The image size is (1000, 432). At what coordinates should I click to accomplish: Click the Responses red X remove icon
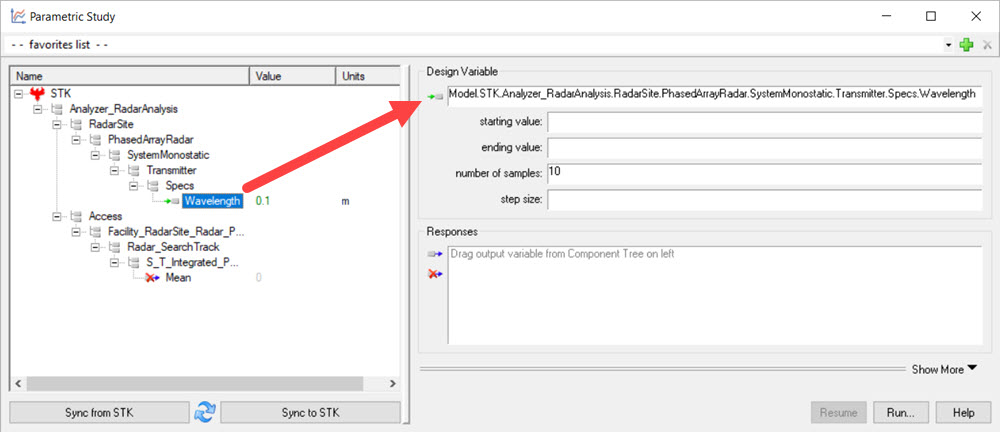point(434,273)
